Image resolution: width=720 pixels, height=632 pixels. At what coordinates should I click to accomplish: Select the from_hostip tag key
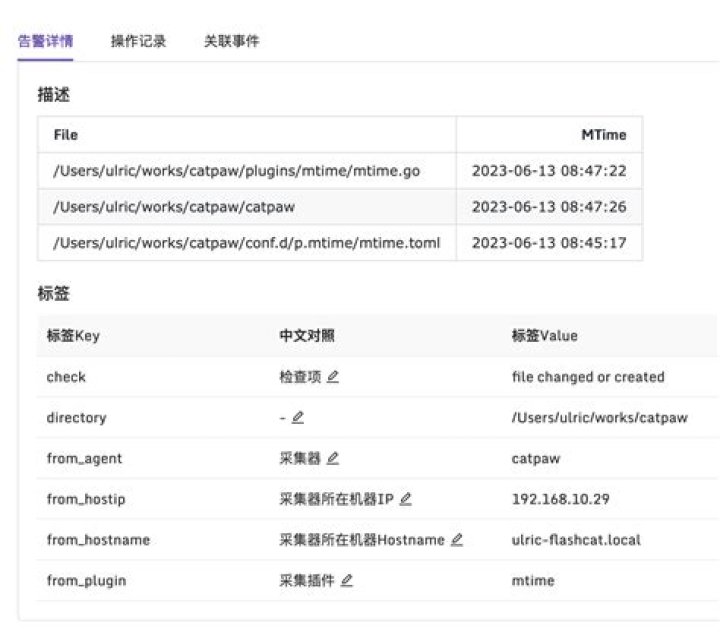(x=86, y=499)
